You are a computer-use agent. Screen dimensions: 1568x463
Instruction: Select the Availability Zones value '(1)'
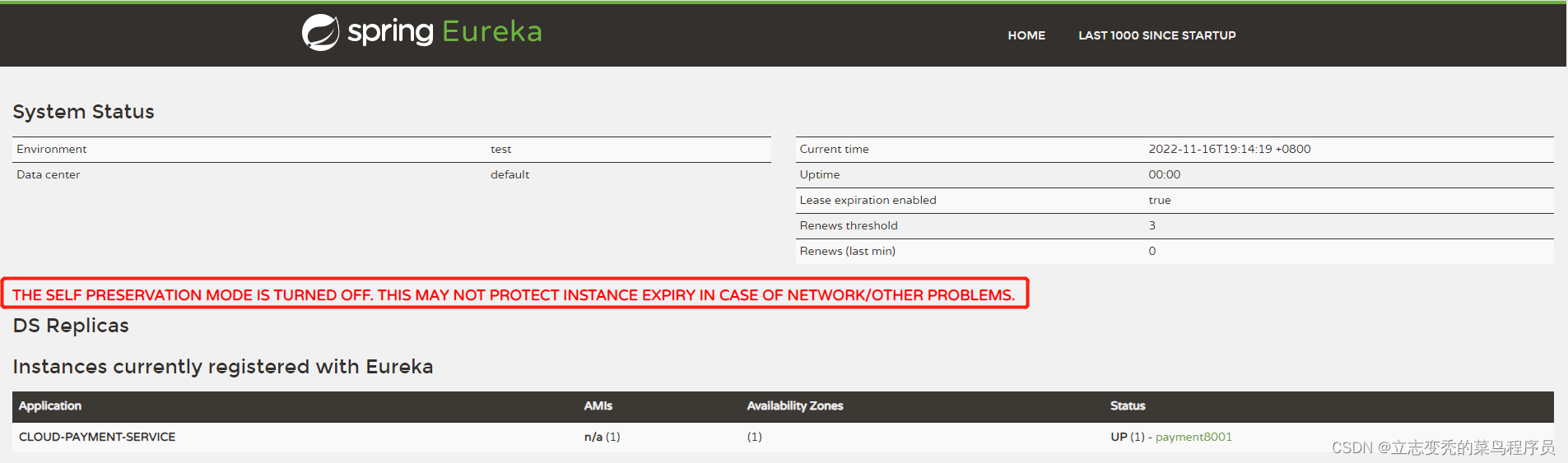pos(754,437)
